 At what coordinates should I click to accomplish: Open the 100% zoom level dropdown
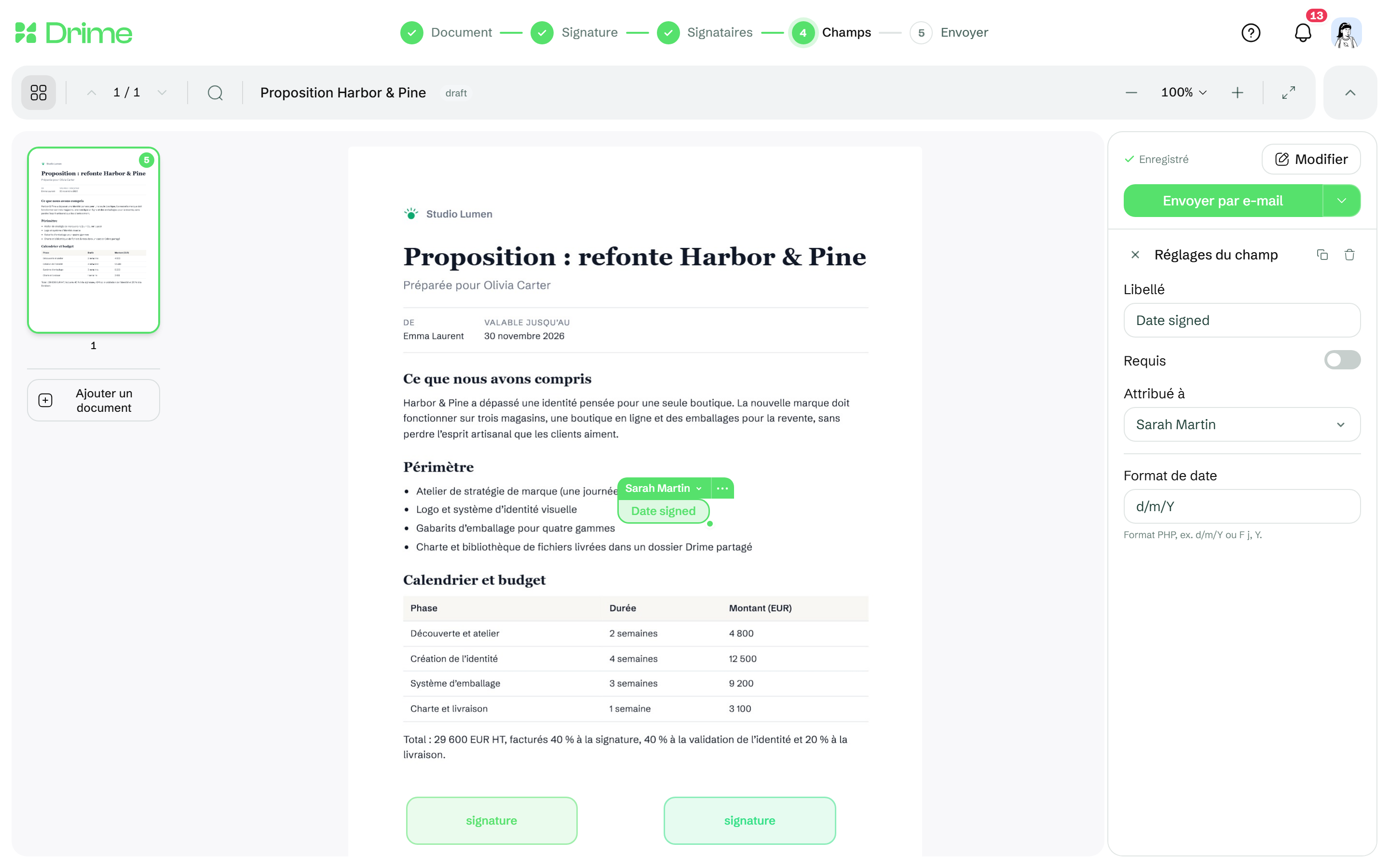coord(1184,93)
